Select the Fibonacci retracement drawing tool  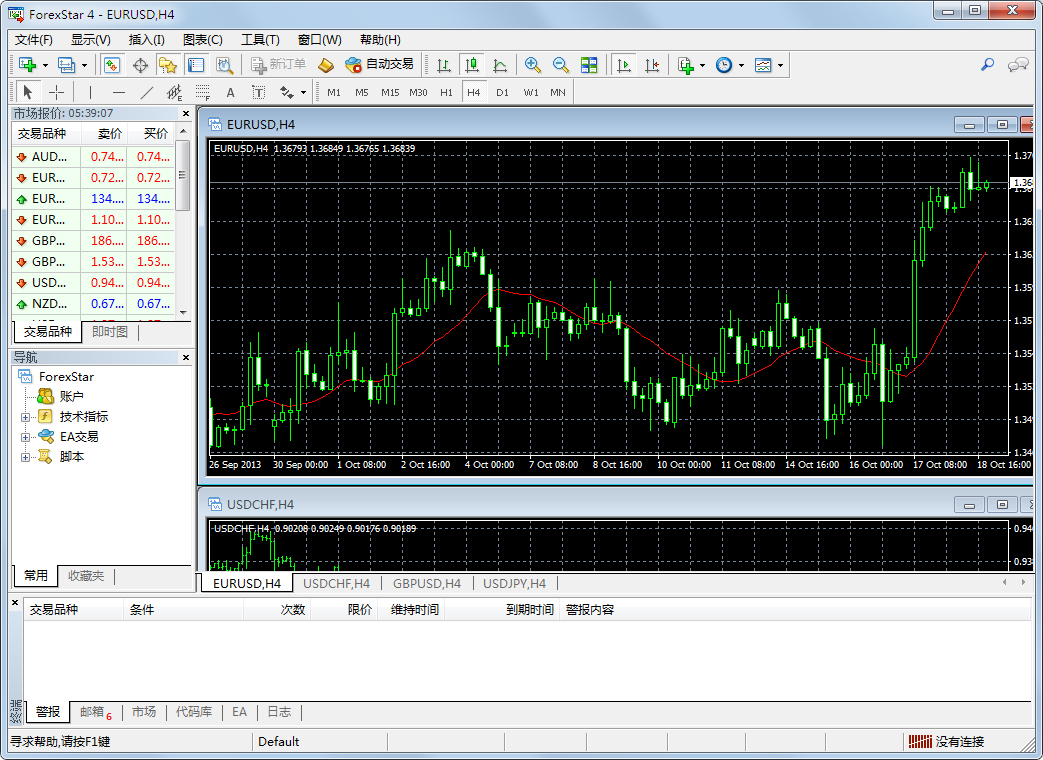pyautogui.click(x=203, y=91)
